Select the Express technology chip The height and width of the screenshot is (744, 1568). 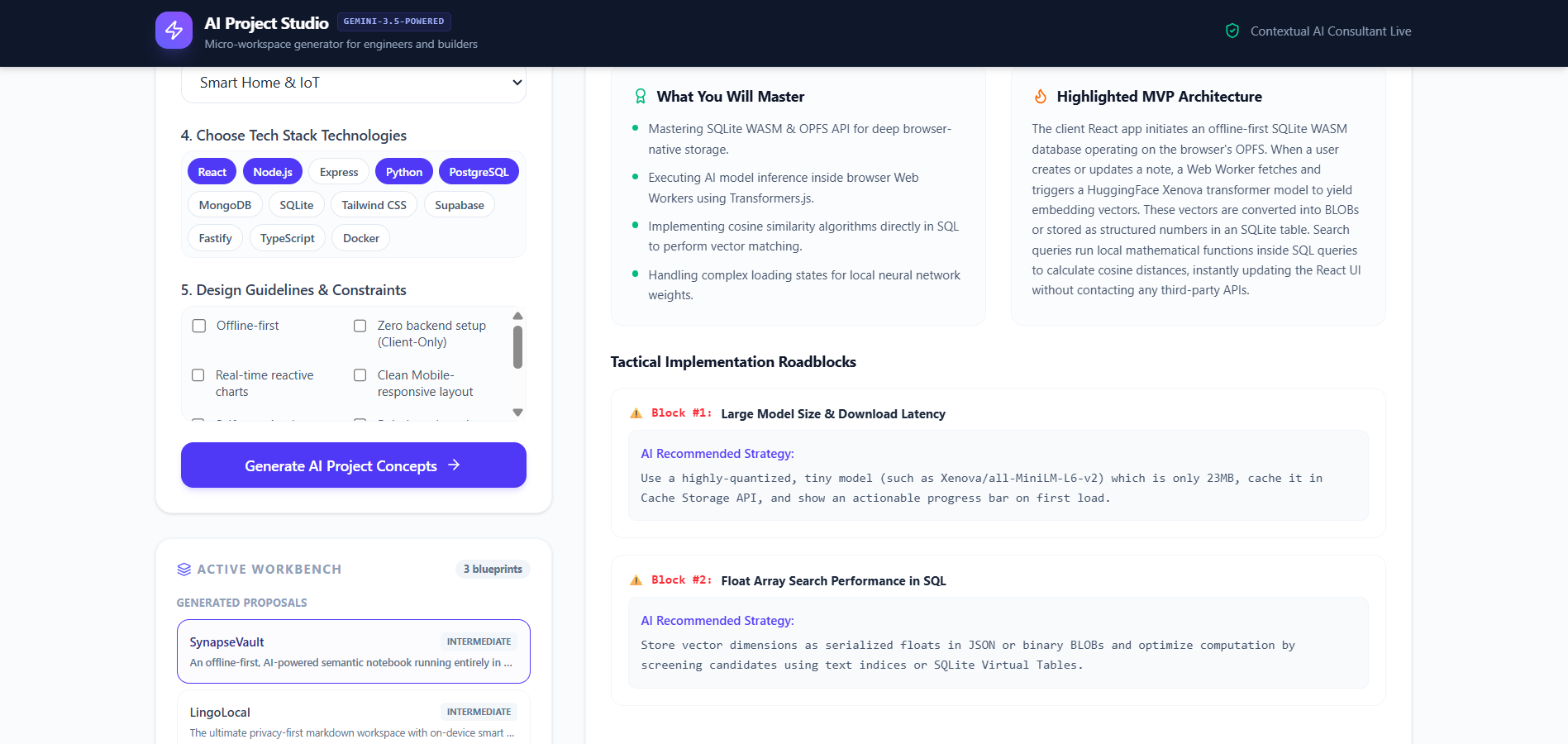(x=339, y=172)
